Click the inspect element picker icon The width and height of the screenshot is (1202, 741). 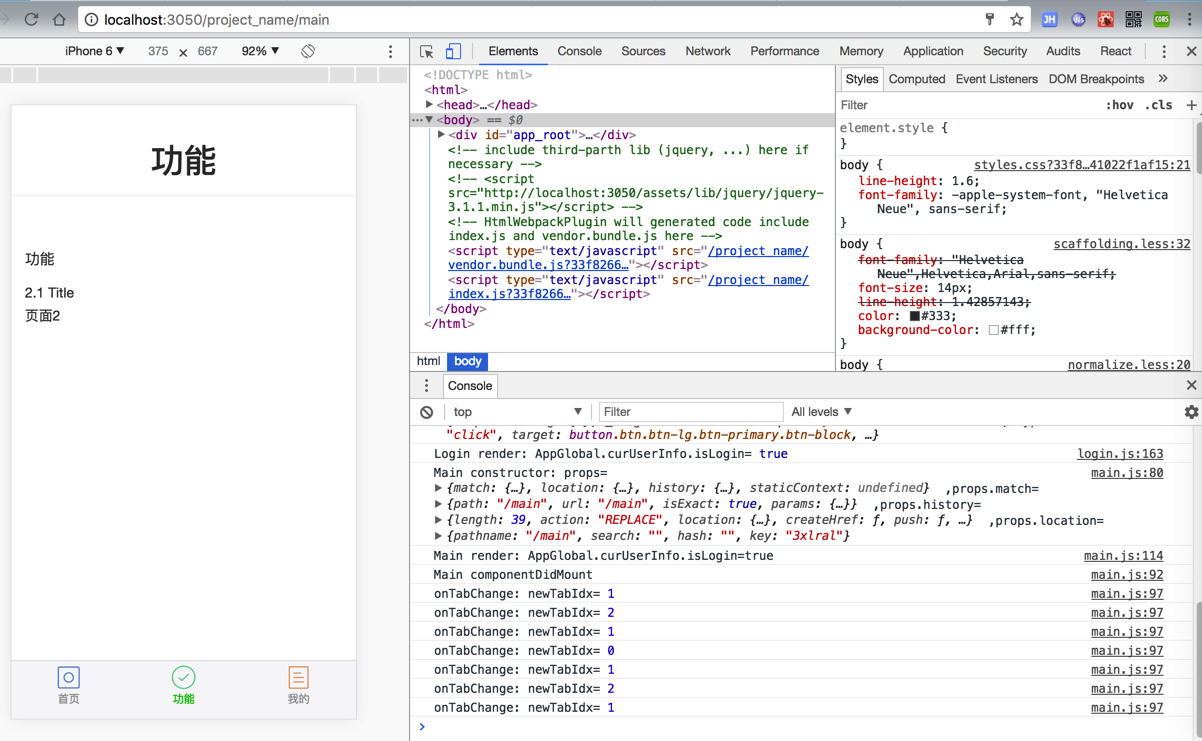coord(427,52)
